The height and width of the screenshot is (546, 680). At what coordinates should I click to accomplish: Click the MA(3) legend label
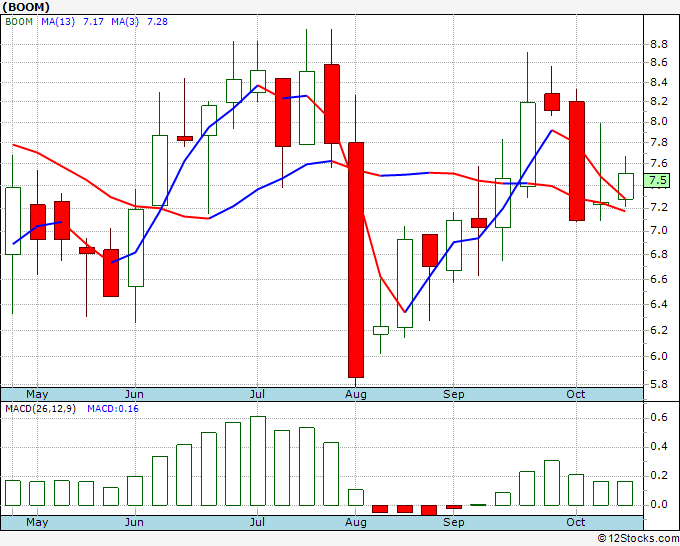point(125,22)
